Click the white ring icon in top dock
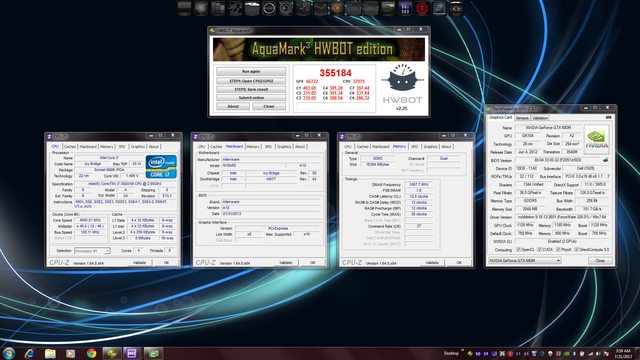The height and width of the screenshot is (360, 640). coord(269,8)
